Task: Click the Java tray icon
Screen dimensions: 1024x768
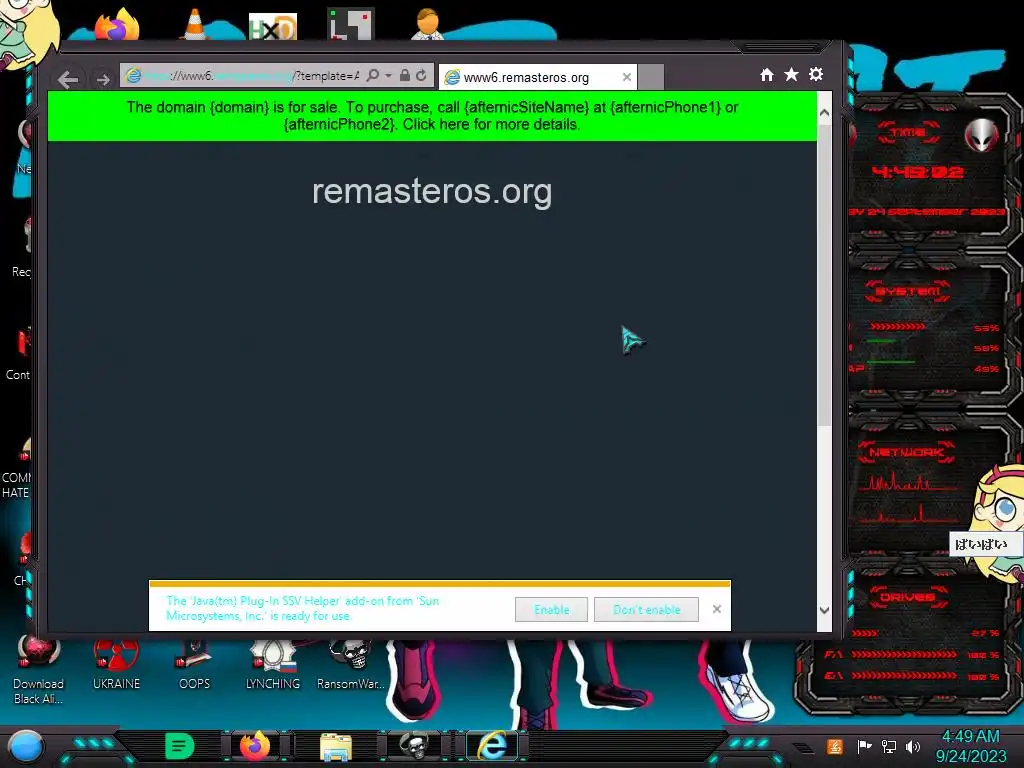Action: coord(834,746)
